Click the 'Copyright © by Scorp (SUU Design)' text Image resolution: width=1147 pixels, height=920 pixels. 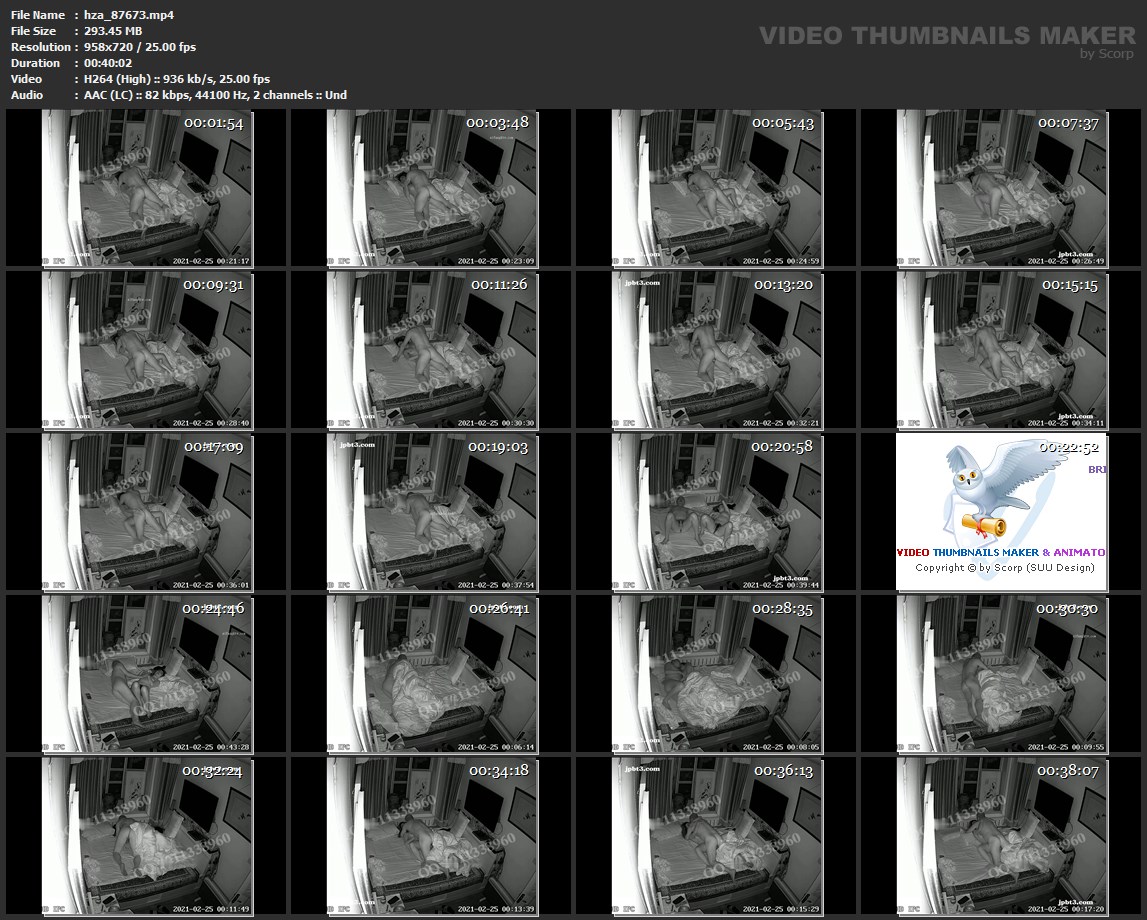pyautogui.click(x=1004, y=568)
